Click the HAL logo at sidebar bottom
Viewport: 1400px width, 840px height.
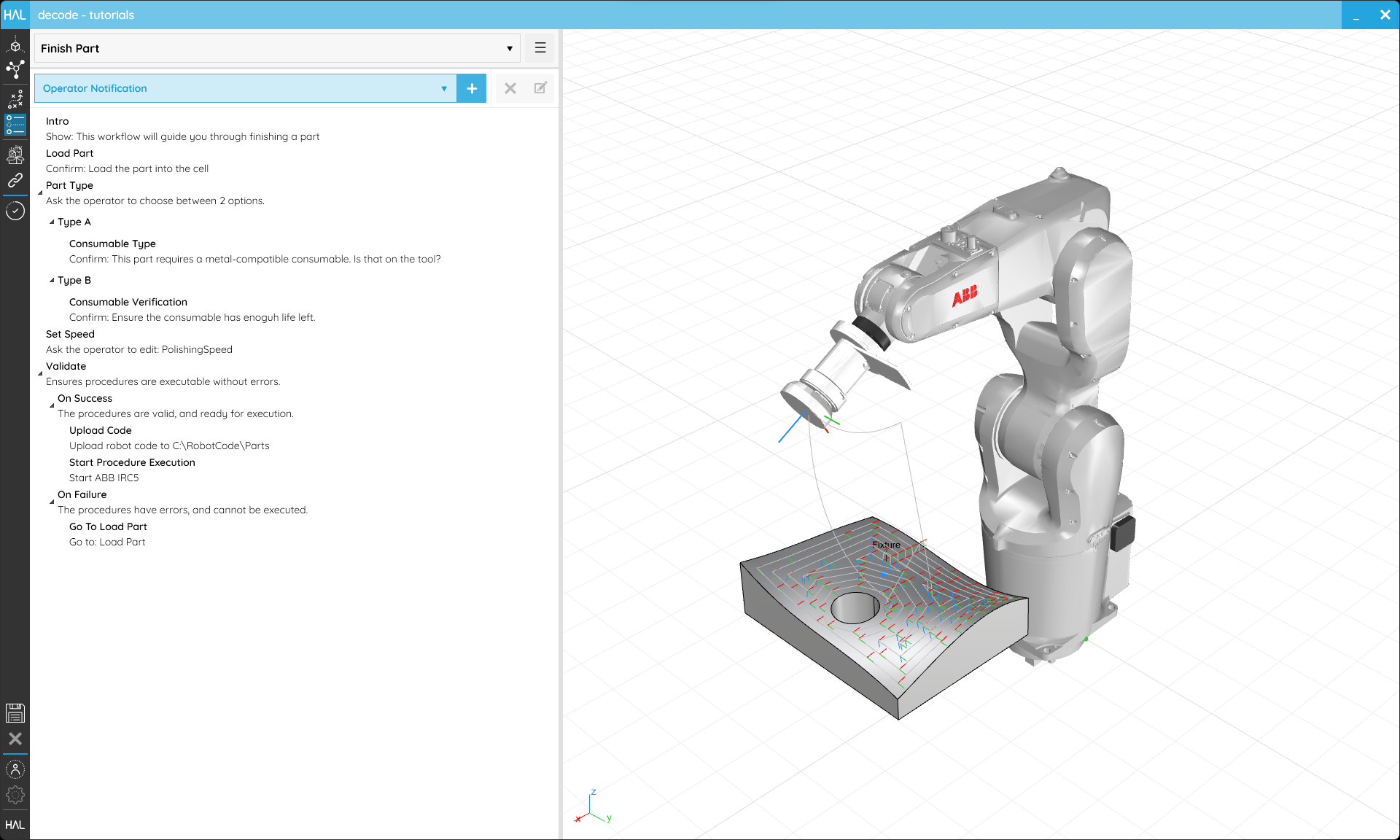[15, 825]
